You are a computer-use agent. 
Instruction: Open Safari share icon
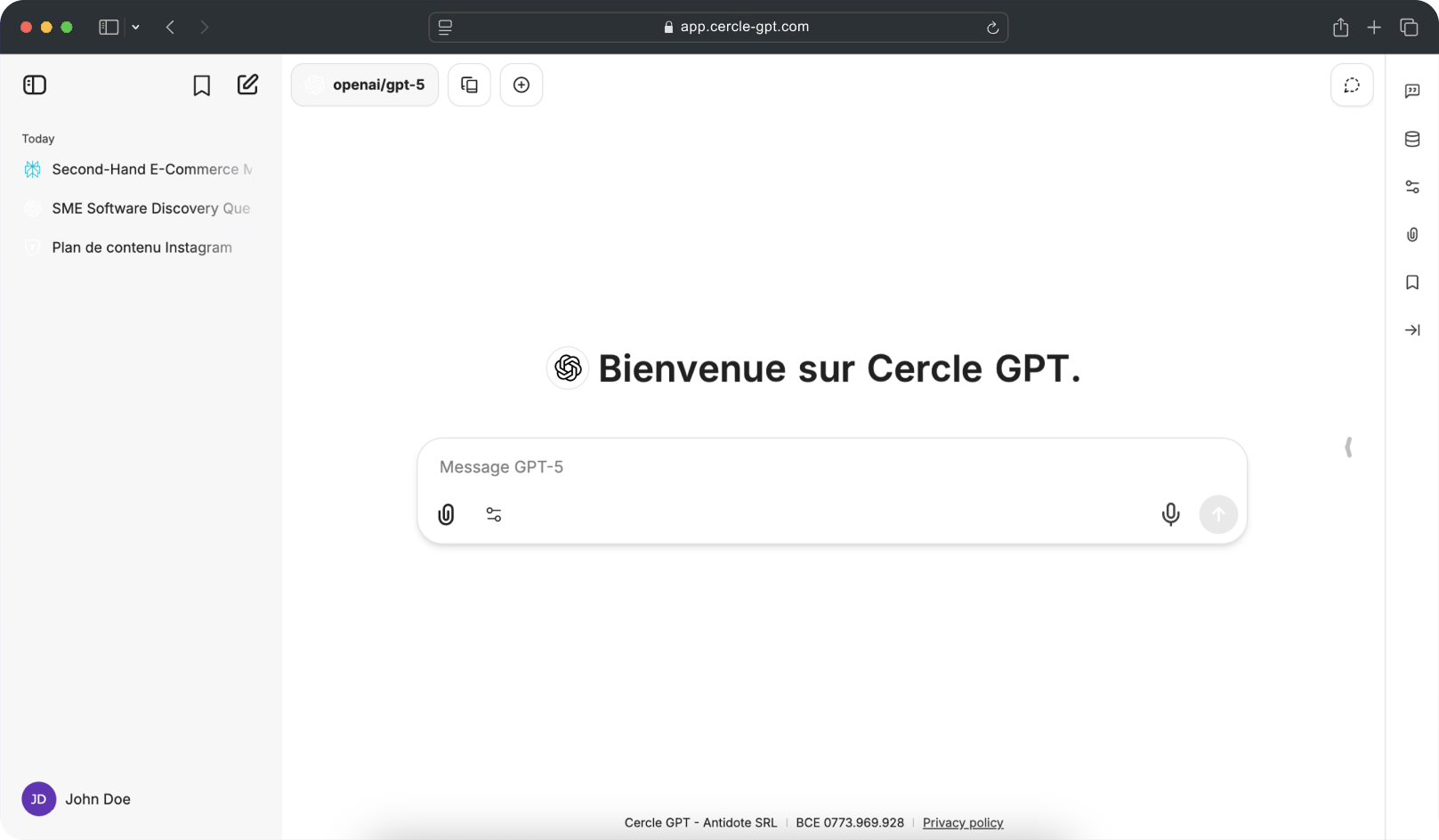click(1340, 28)
